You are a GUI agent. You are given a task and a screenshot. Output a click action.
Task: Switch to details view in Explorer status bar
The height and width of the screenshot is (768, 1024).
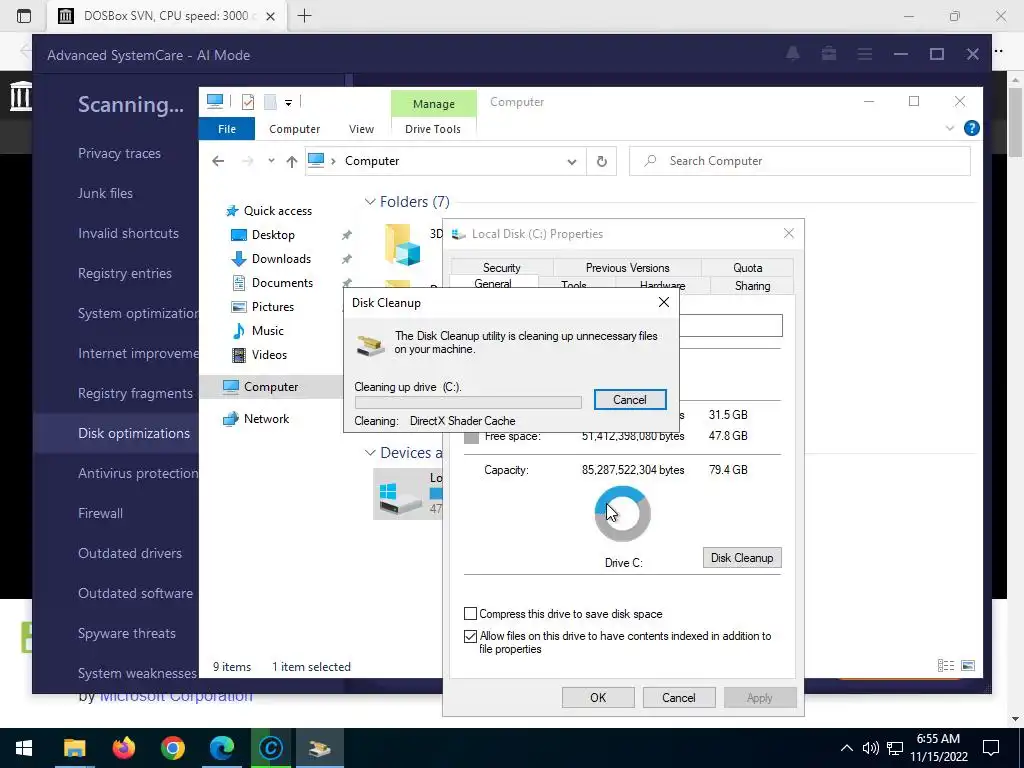tap(945, 665)
